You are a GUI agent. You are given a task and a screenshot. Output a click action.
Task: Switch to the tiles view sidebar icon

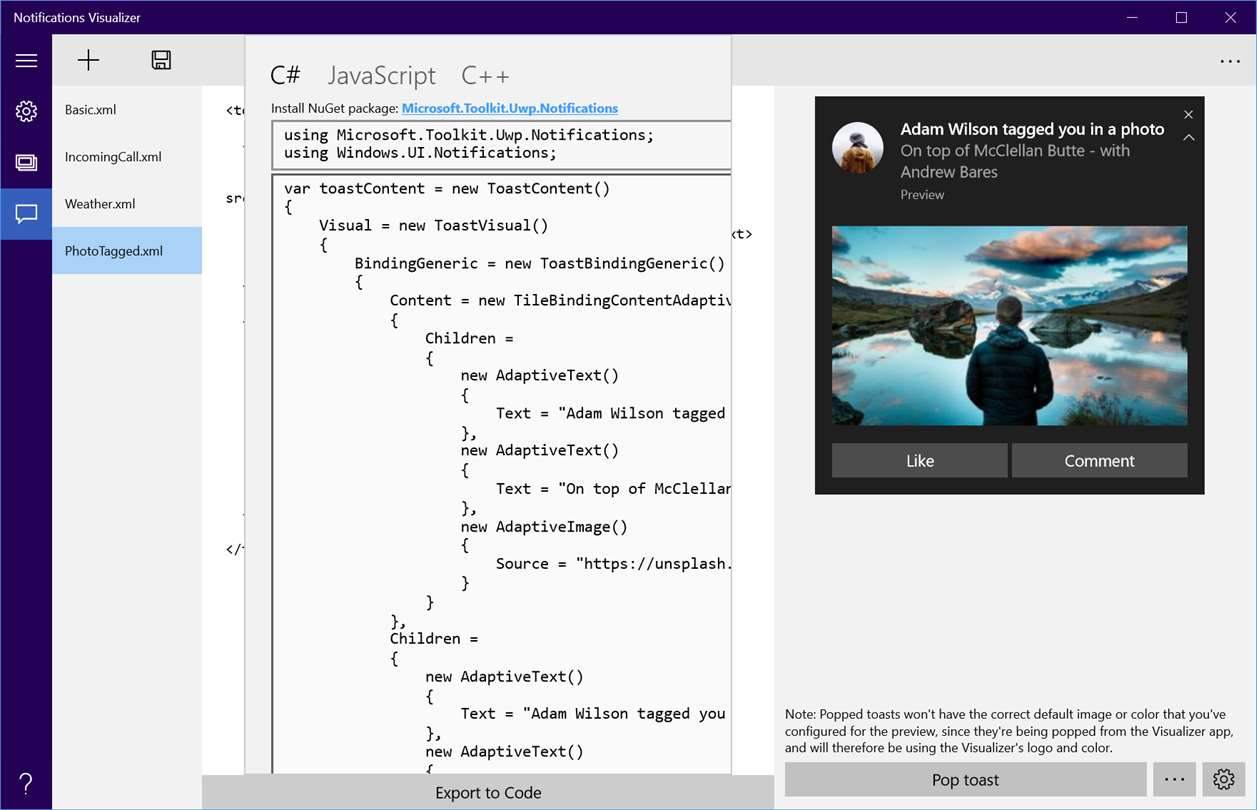click(26, 162)
